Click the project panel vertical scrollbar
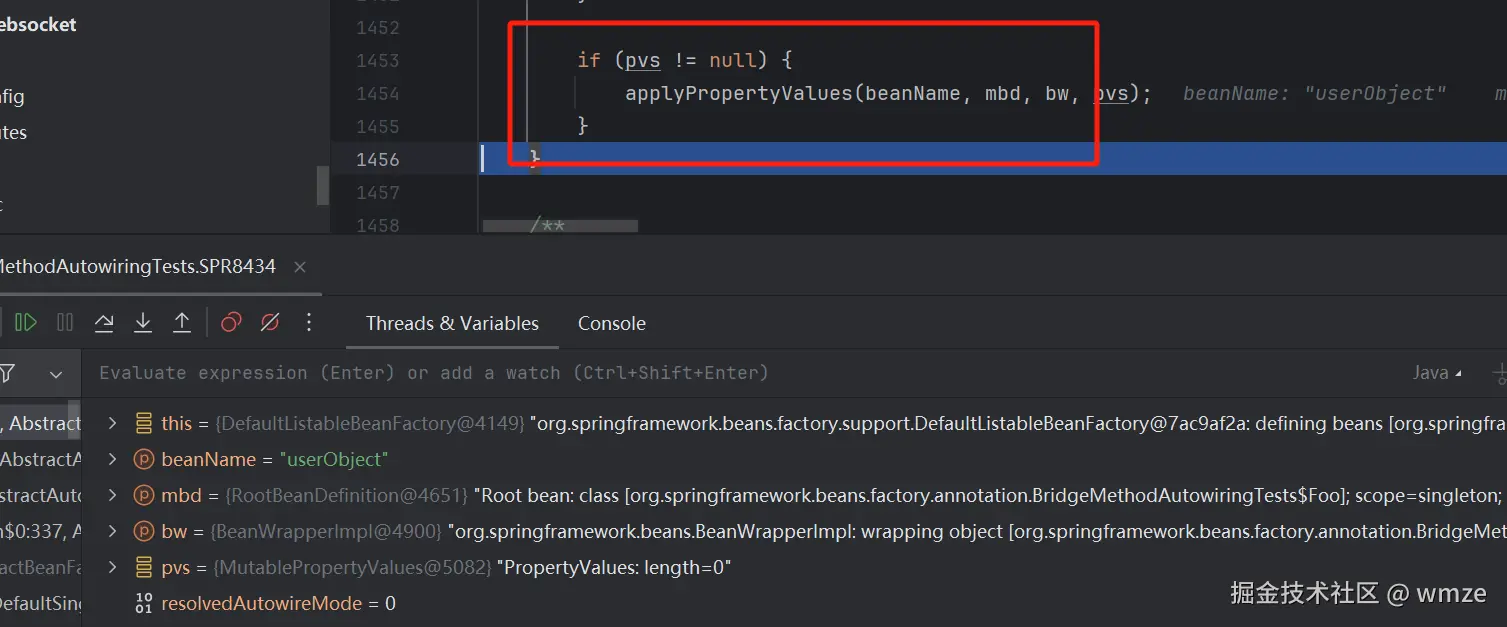1507x627 pixels. [323, 185]
